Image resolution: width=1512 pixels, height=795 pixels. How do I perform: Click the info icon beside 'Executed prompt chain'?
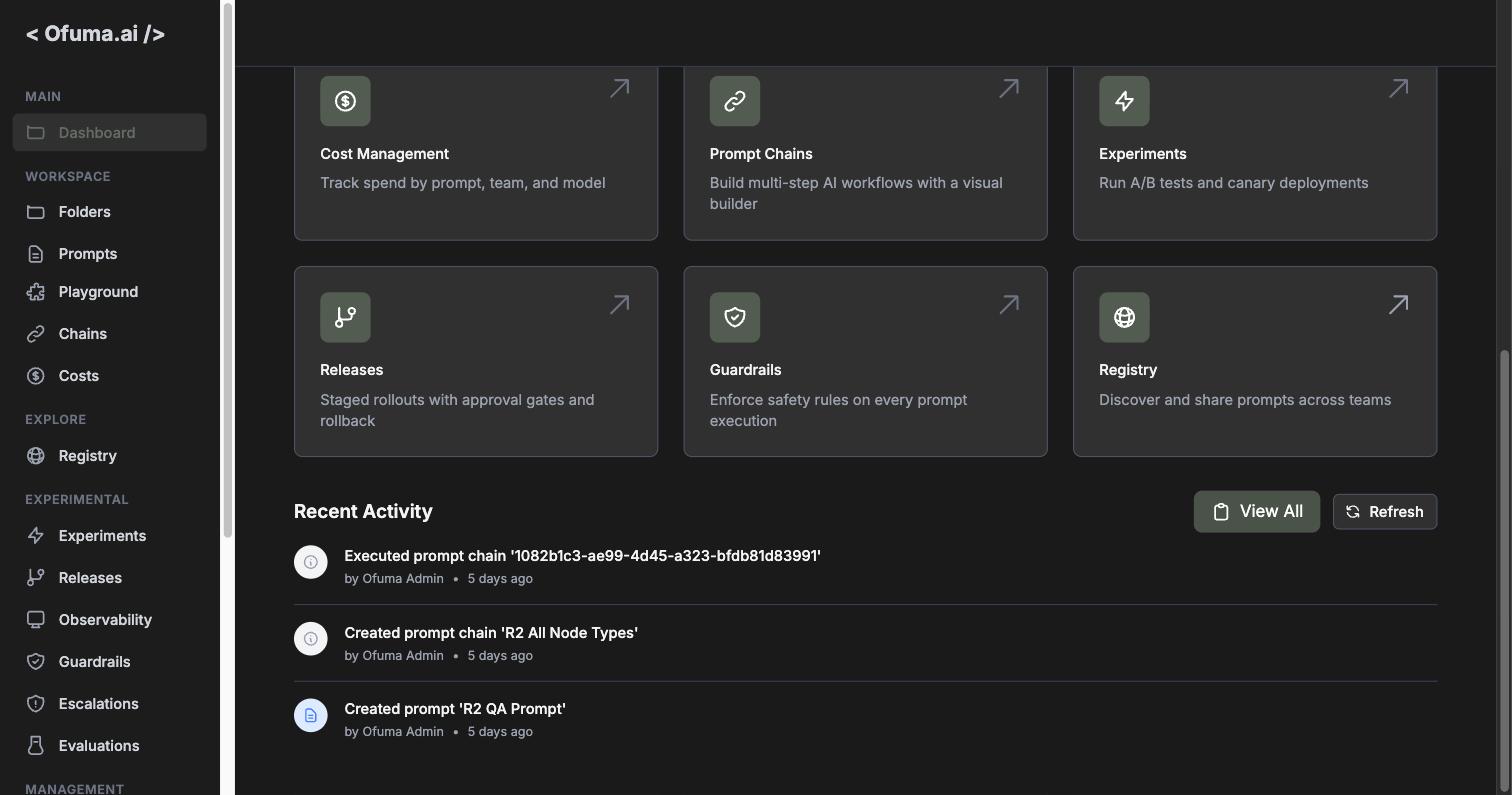(311, 562)
